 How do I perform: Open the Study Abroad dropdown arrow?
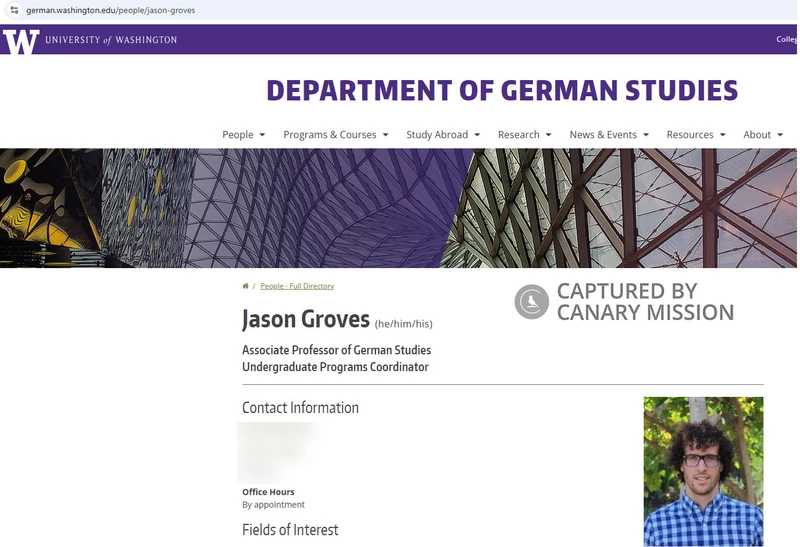[x=477, y=135]
